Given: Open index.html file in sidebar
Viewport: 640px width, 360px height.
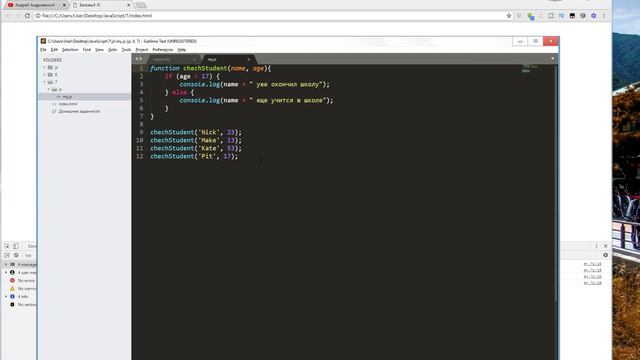Looking at the screenshot, I should point(68,104).
